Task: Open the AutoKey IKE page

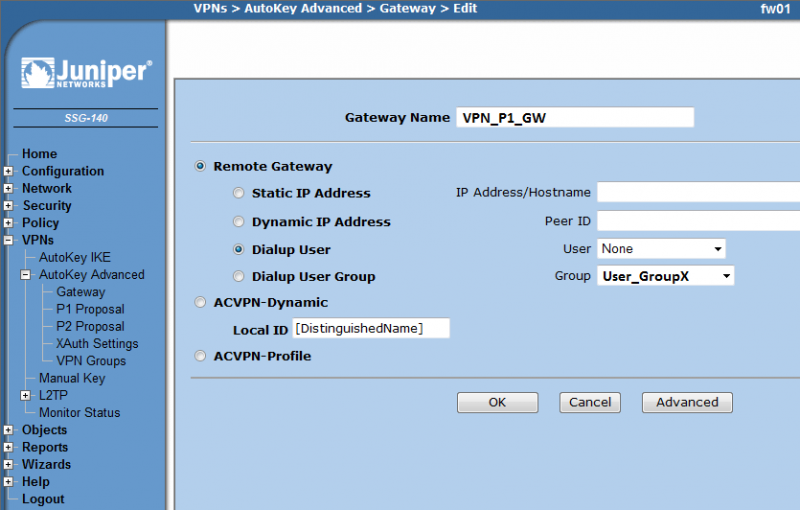Action: pos(75,257)
